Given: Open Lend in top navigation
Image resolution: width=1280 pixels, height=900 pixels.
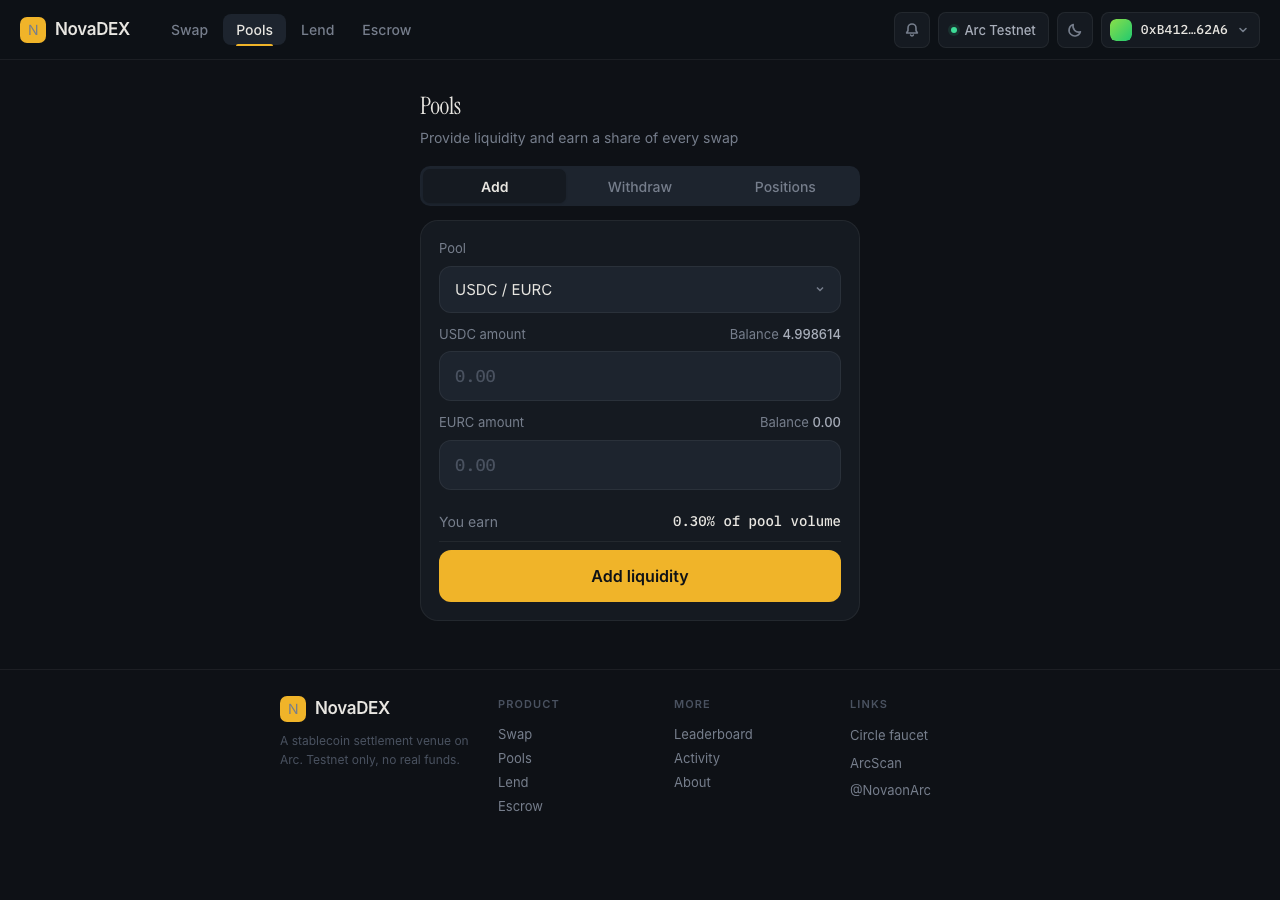Looking at the screenshot, I should [x=318, y=30].
